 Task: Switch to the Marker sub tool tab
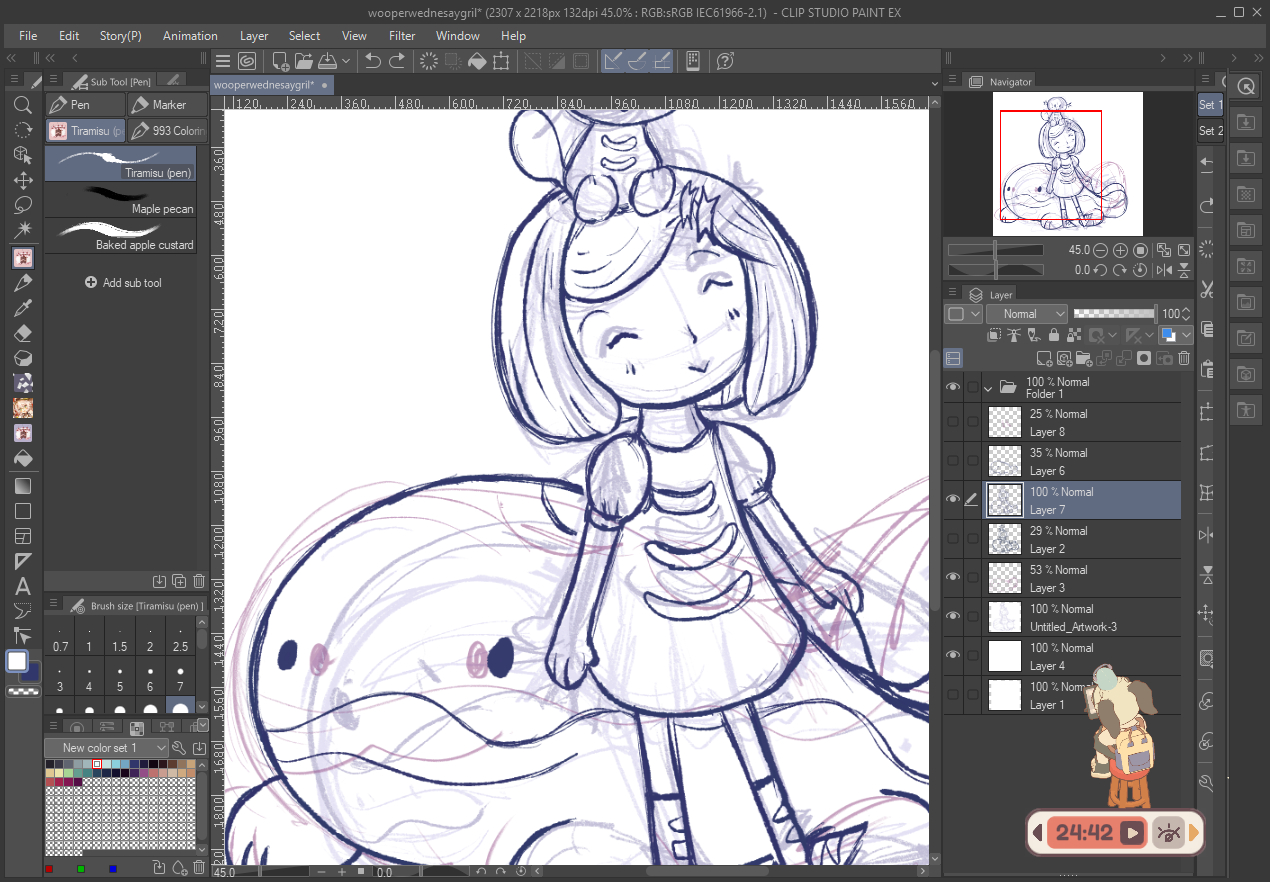pos(167,105)
